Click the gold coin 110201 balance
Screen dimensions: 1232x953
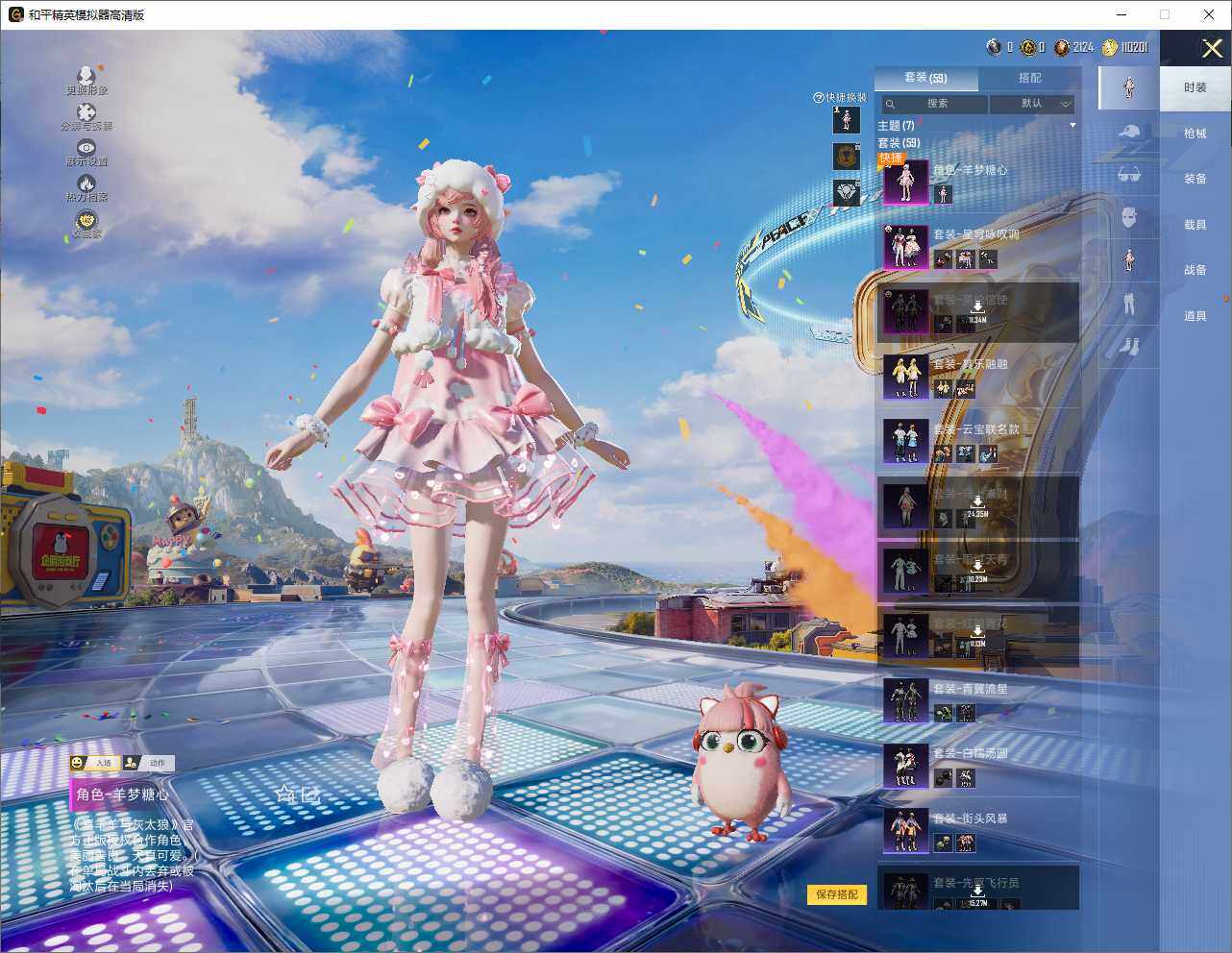pos(1124,47)
